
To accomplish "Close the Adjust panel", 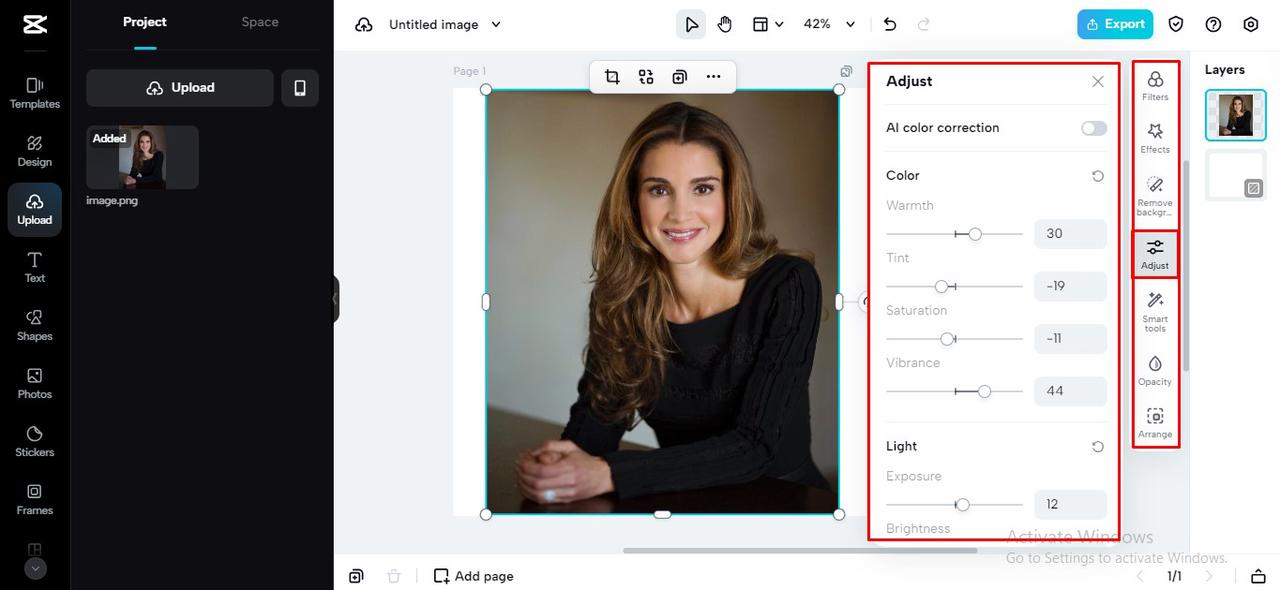I will point(1098,82).
